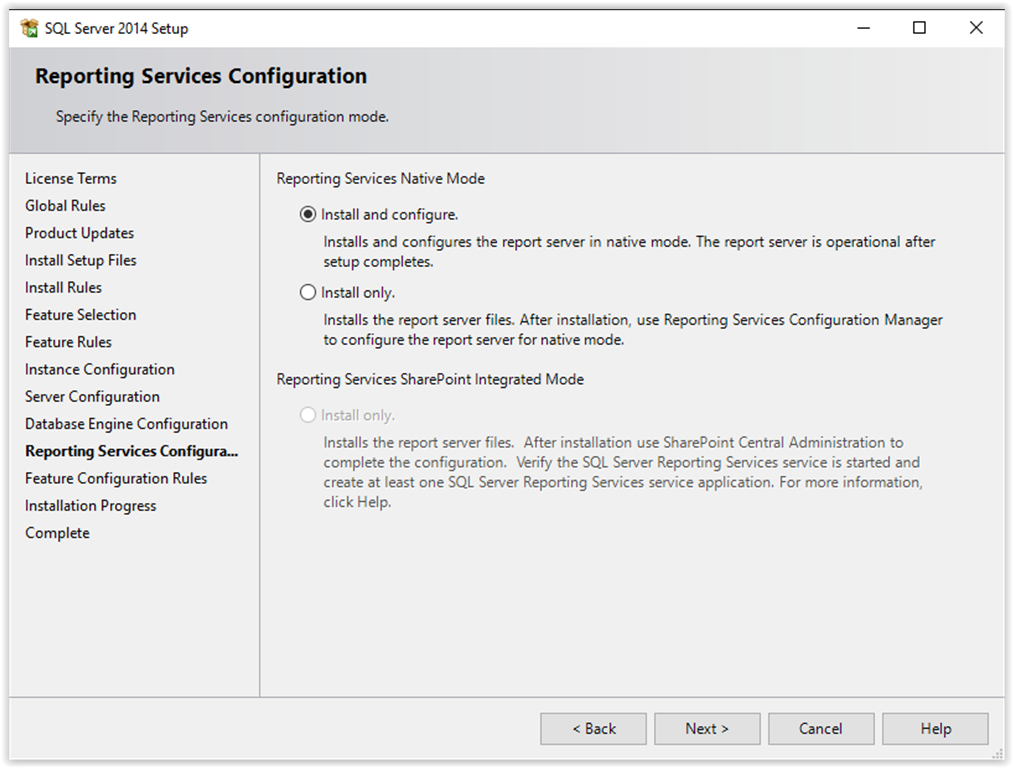
Task: Click Instance Configuration in the step list
Action: click(100, 369)
